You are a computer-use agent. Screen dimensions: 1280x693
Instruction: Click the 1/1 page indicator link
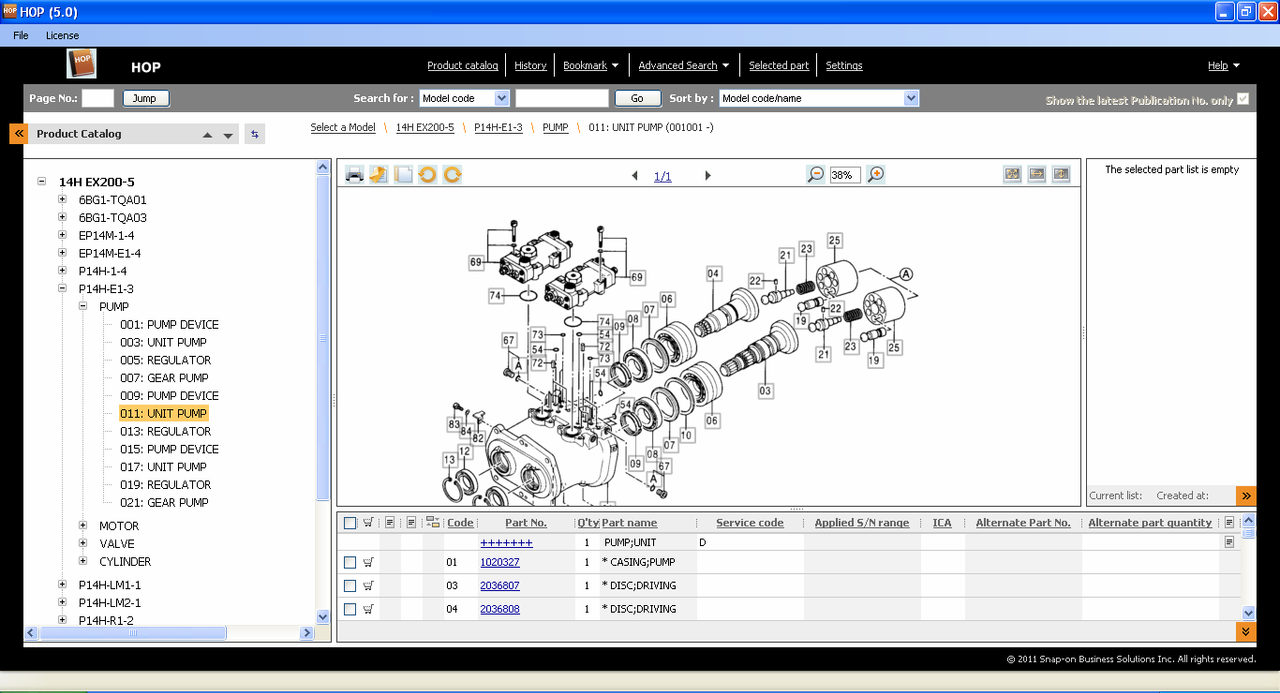663,176
